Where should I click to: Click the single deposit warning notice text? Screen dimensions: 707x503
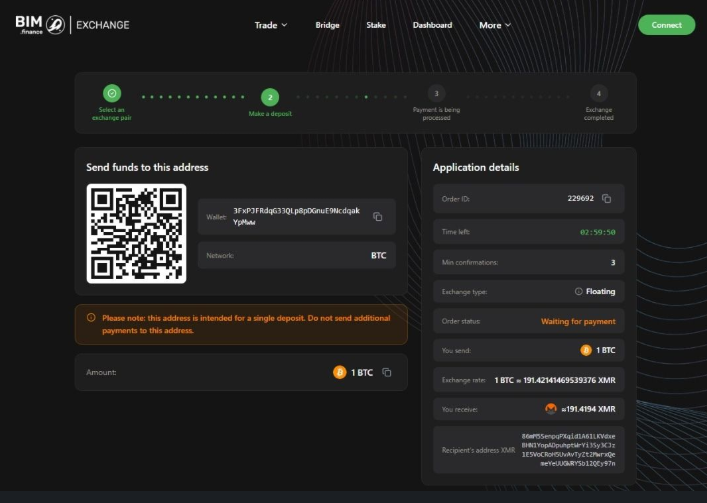(x=246, y=324)
